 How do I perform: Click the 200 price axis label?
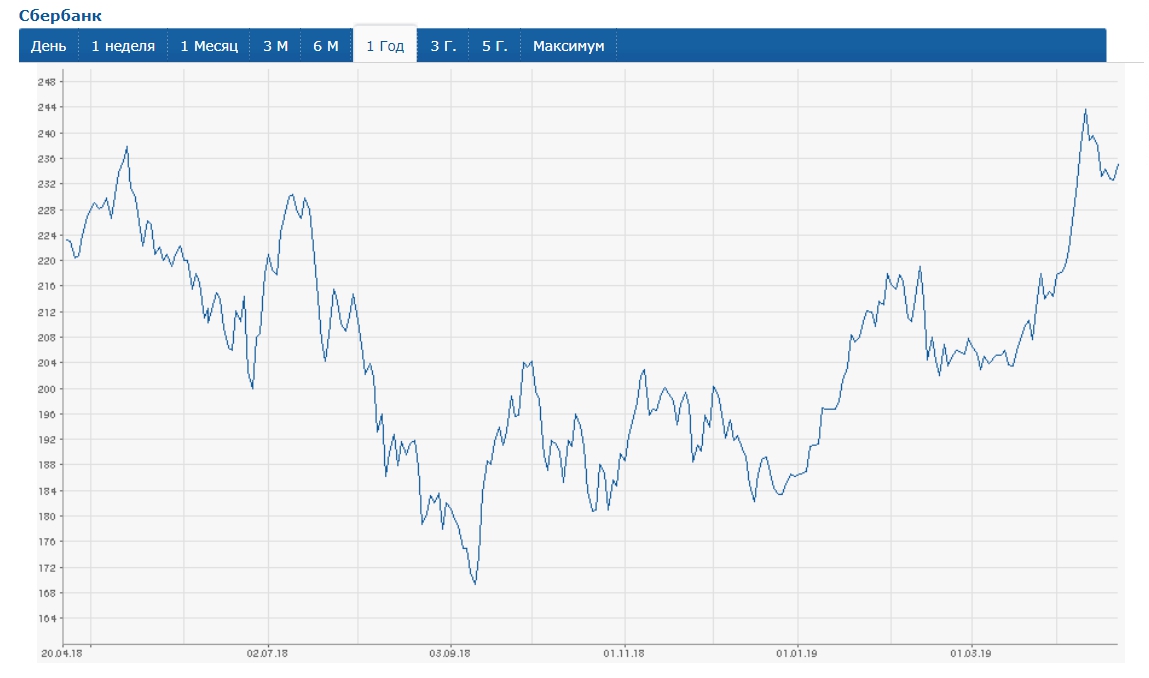[x=47, y=388]
